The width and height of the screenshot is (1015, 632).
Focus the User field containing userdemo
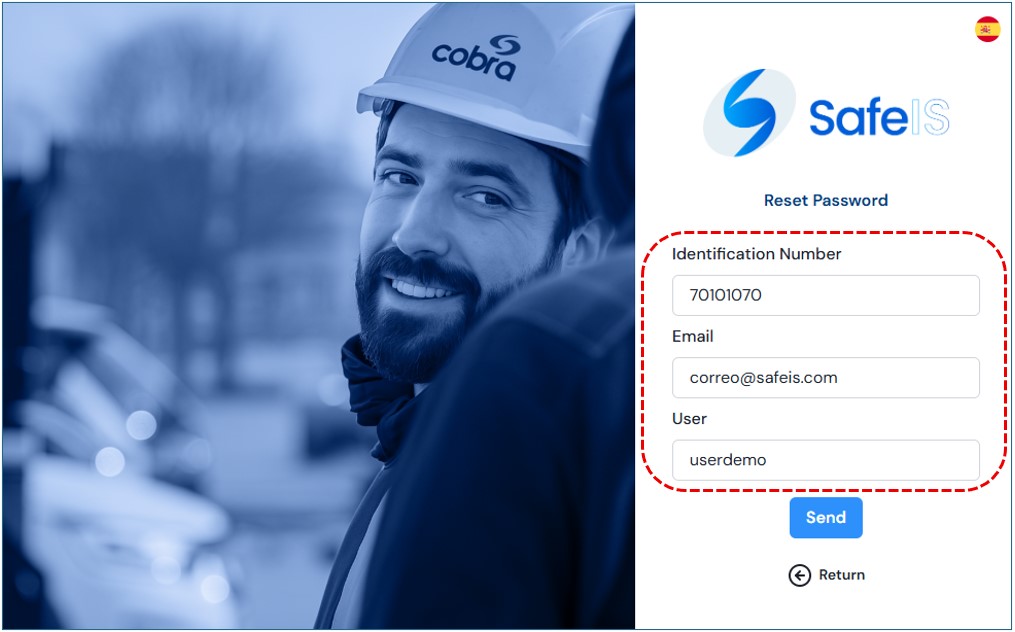pos(825,460)
